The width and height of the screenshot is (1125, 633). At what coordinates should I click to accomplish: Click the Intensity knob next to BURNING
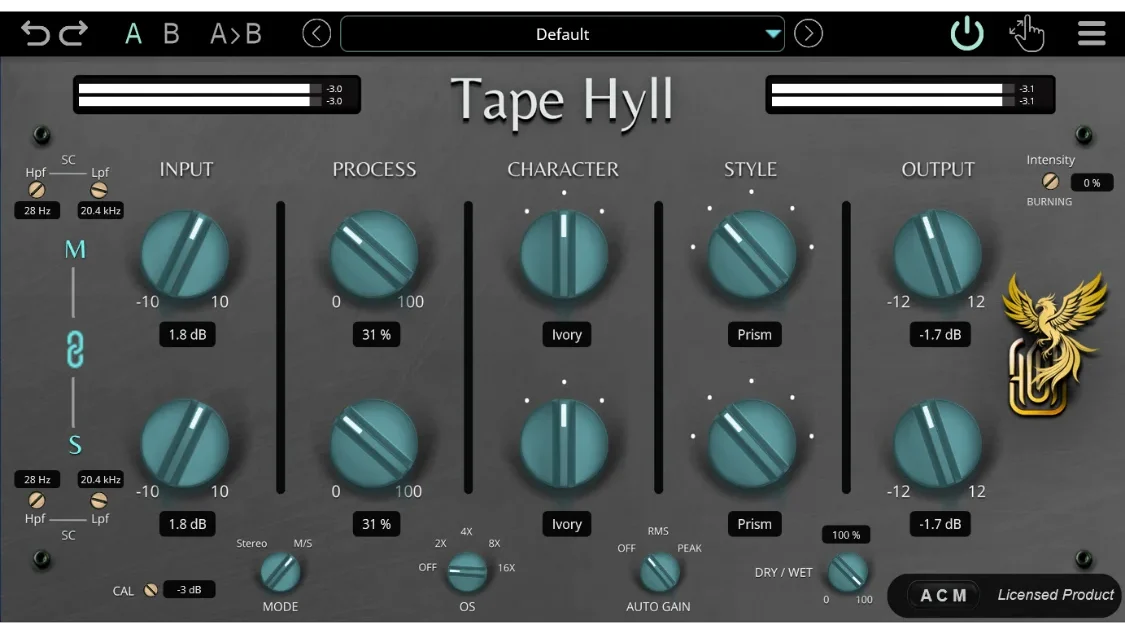[1050, 182]
